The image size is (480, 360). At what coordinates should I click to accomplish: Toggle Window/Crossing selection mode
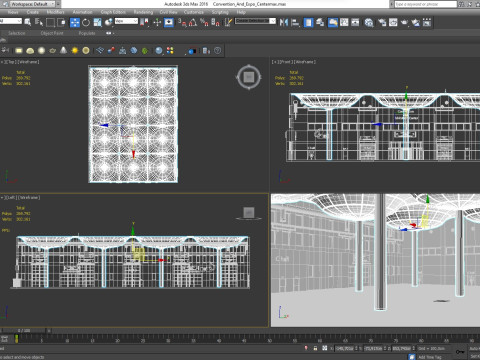62,22
